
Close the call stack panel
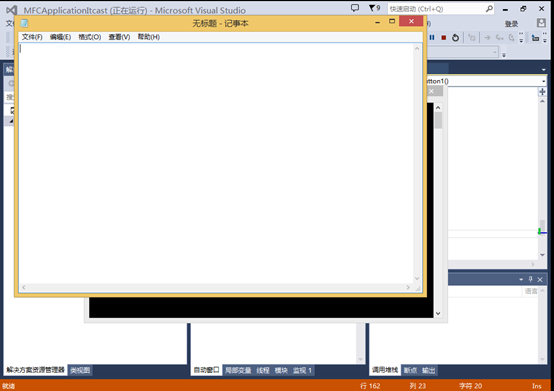(x=540, y=279)
